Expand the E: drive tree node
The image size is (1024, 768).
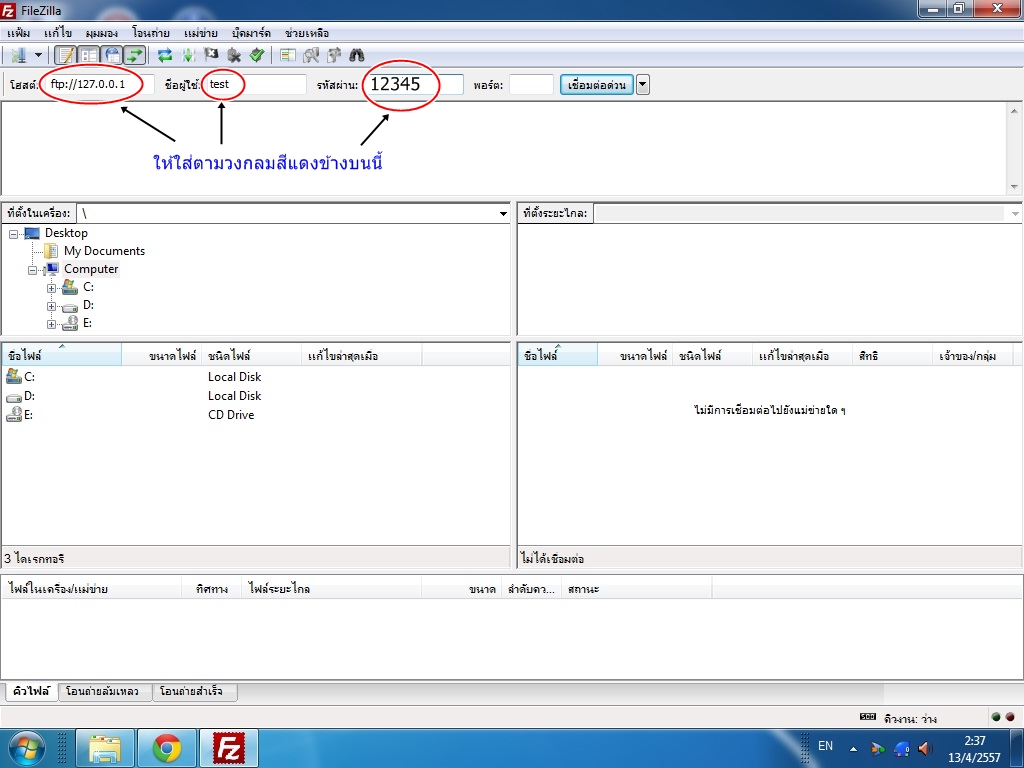pos(52,324)
